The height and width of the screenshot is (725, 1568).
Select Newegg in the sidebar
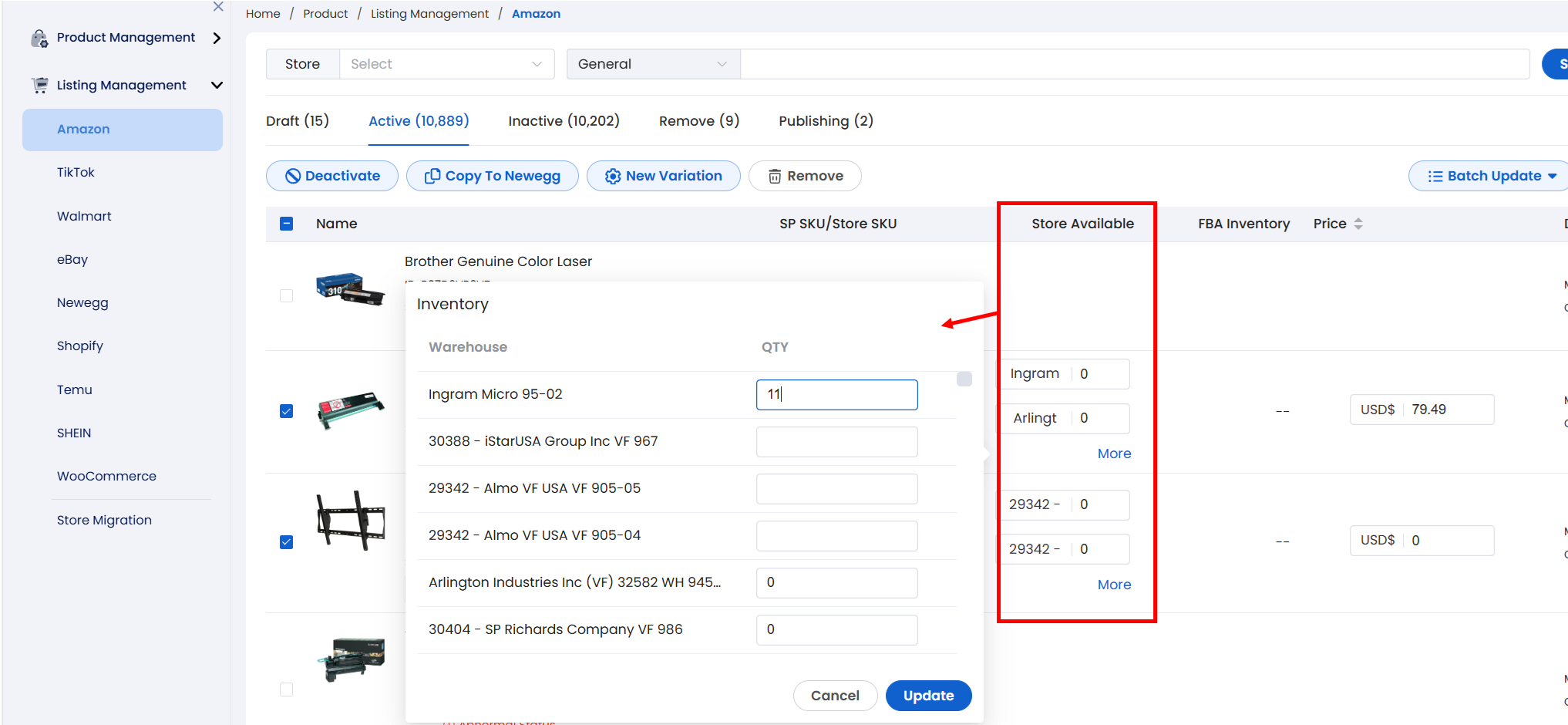82,303
